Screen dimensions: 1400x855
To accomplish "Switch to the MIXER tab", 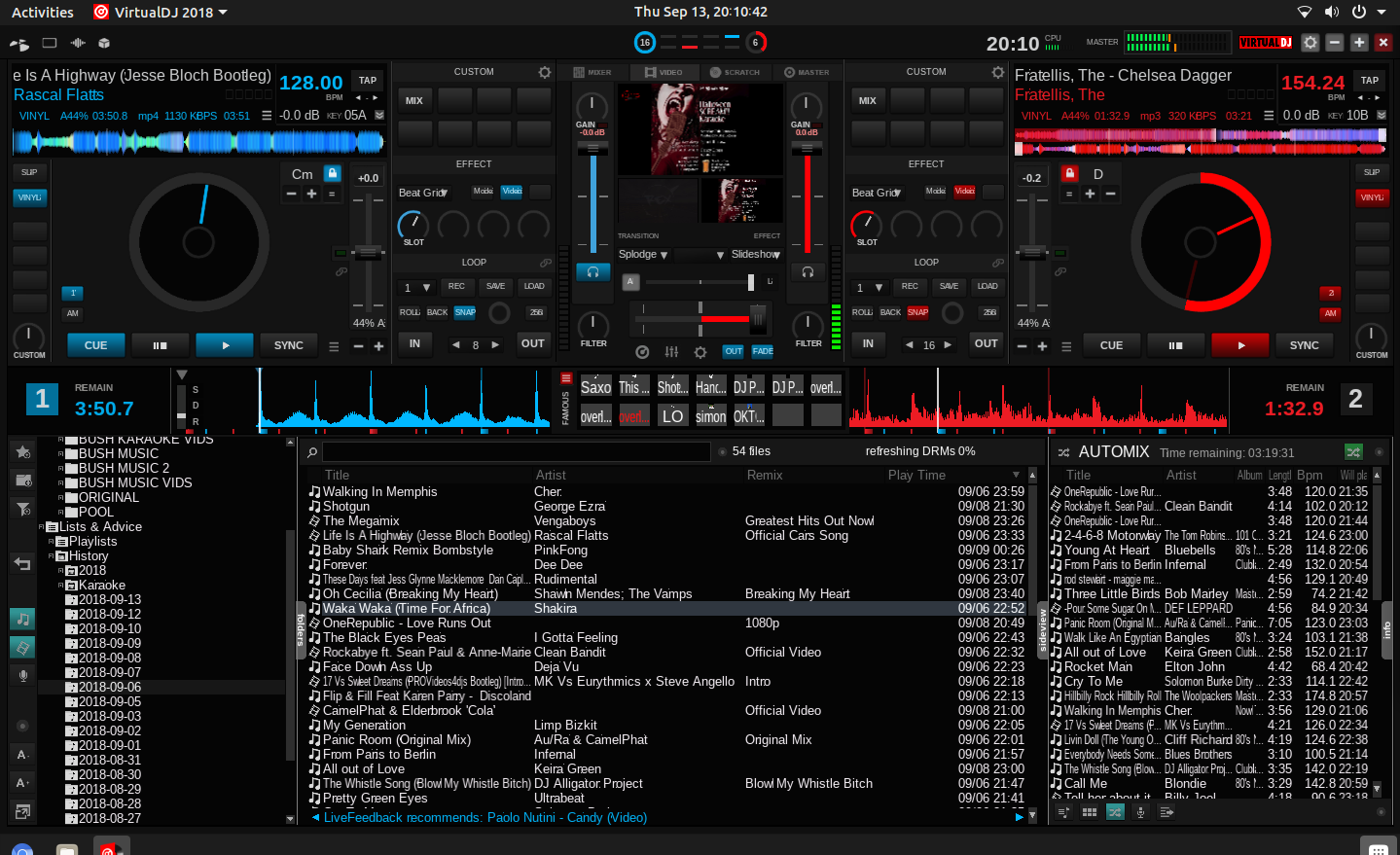I will [x=592, y=72].
